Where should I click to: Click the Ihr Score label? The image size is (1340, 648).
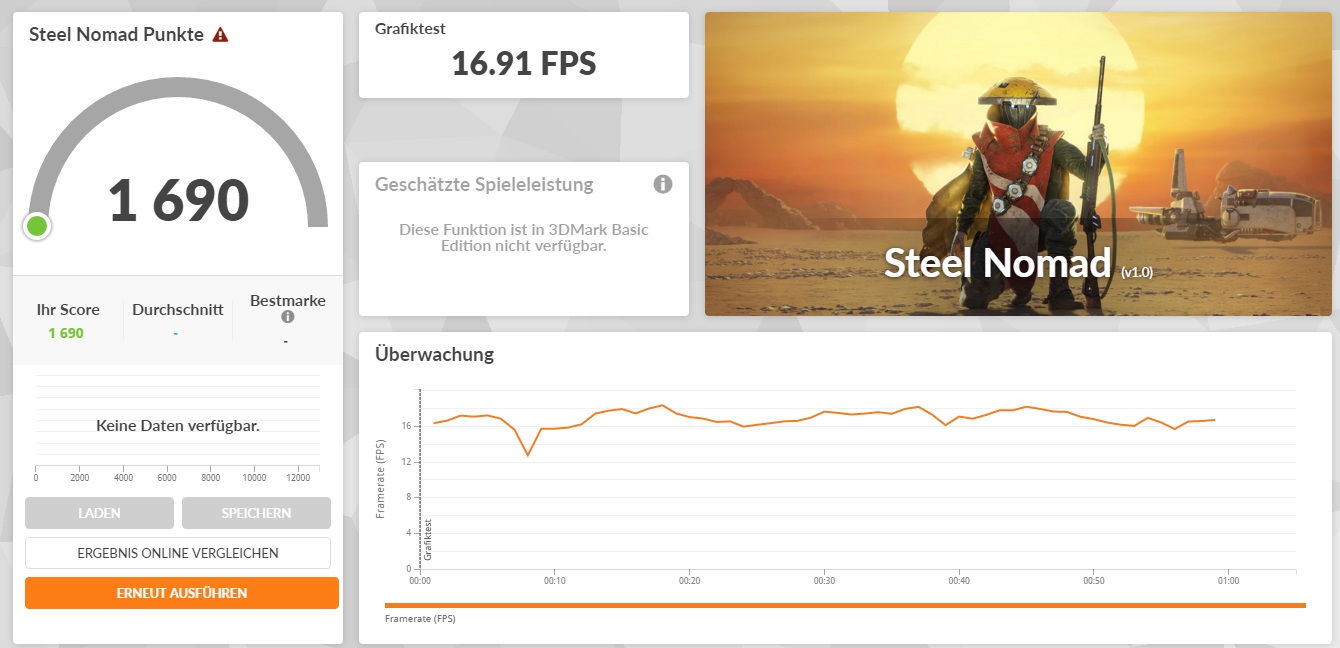tap(68, 309)
